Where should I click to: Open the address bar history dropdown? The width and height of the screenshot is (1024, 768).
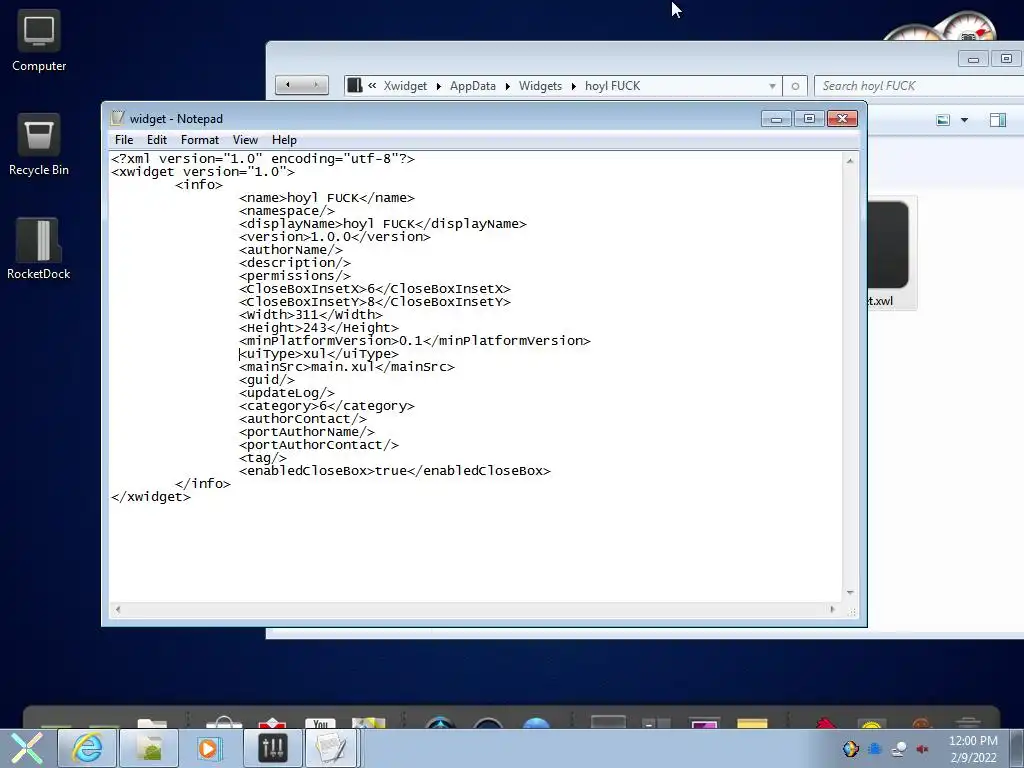(773, 86)
